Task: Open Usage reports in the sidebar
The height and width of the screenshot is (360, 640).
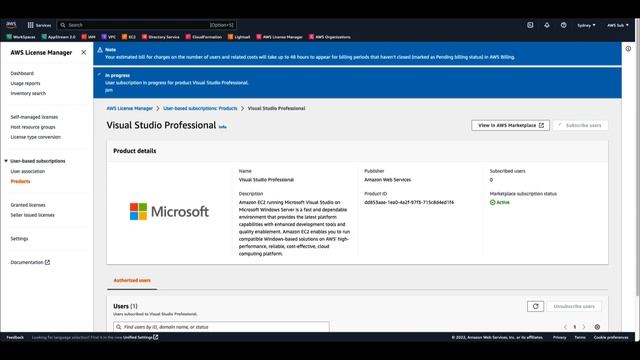Action: point(25,83)
